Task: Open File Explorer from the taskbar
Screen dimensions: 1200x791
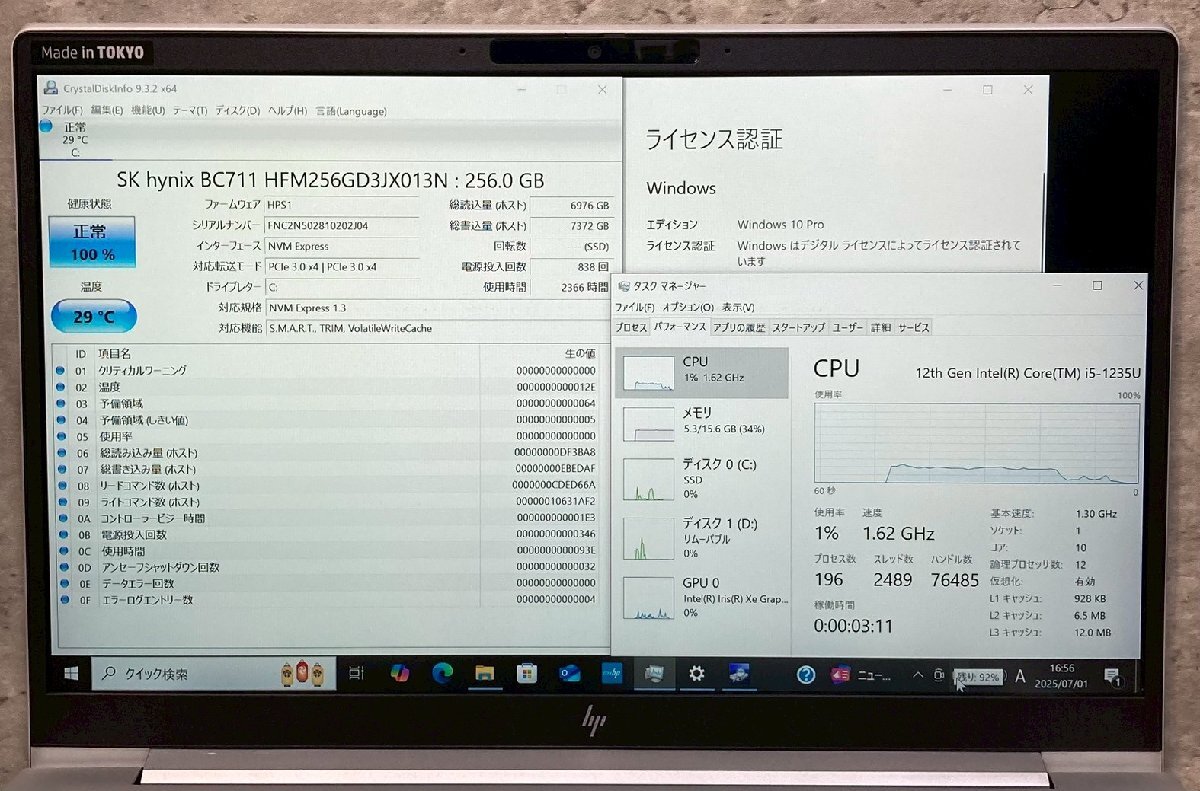Action: click(484, 674)
